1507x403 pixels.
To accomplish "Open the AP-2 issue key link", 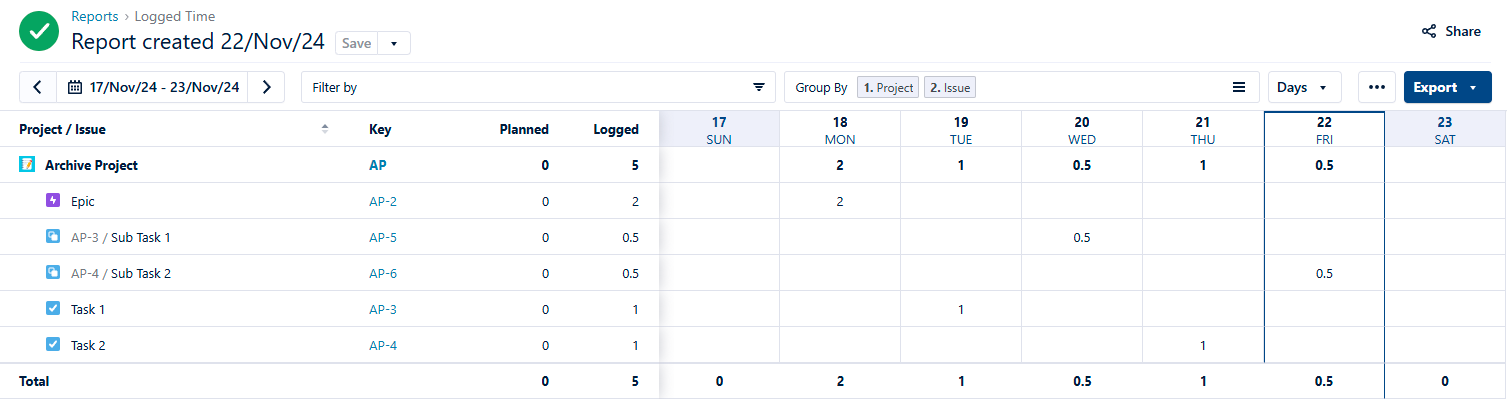I will 383,201.
